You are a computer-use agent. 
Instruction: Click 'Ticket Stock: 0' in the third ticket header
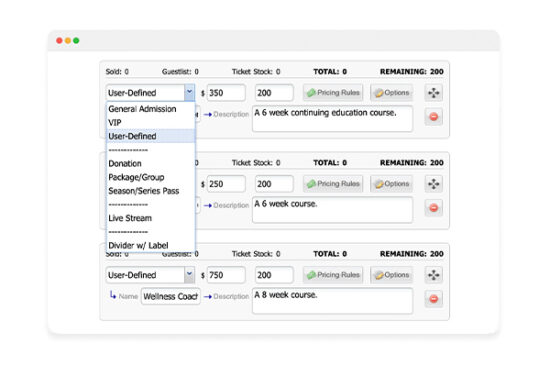coord(256,254)
